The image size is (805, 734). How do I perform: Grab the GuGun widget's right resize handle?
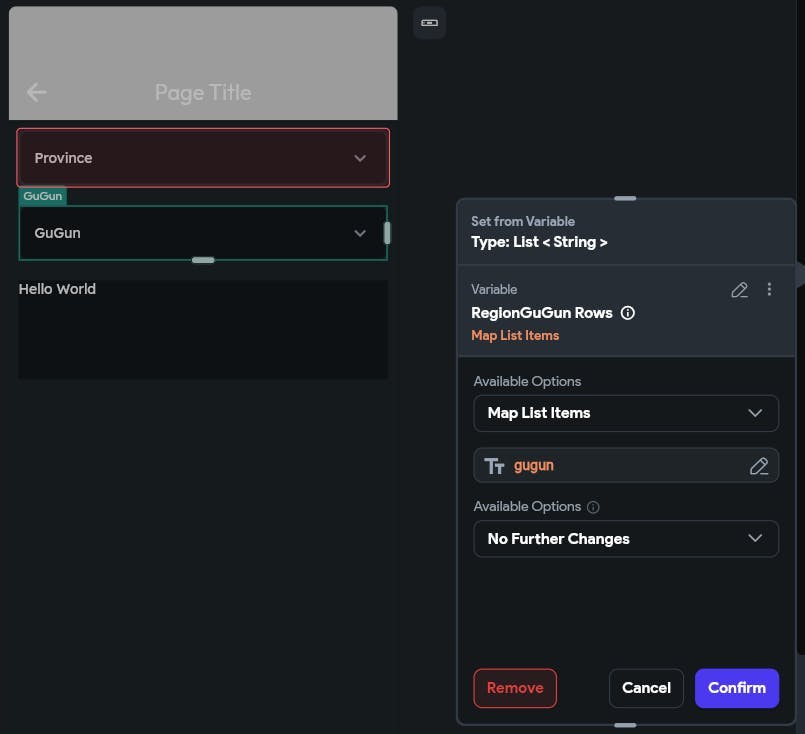387,233
